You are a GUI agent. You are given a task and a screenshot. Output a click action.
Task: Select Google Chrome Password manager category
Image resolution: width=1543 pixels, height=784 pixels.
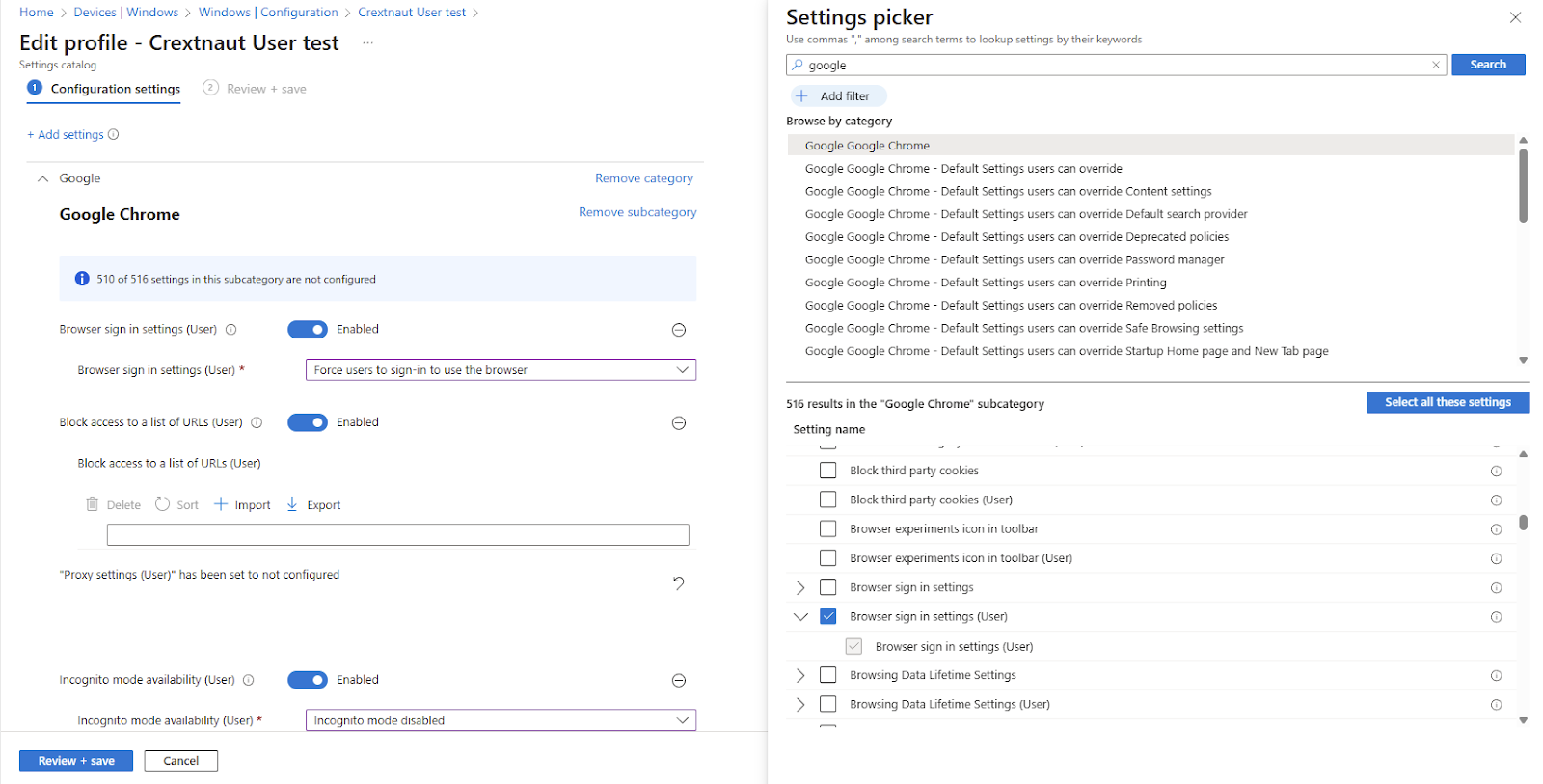point(1015,260)
